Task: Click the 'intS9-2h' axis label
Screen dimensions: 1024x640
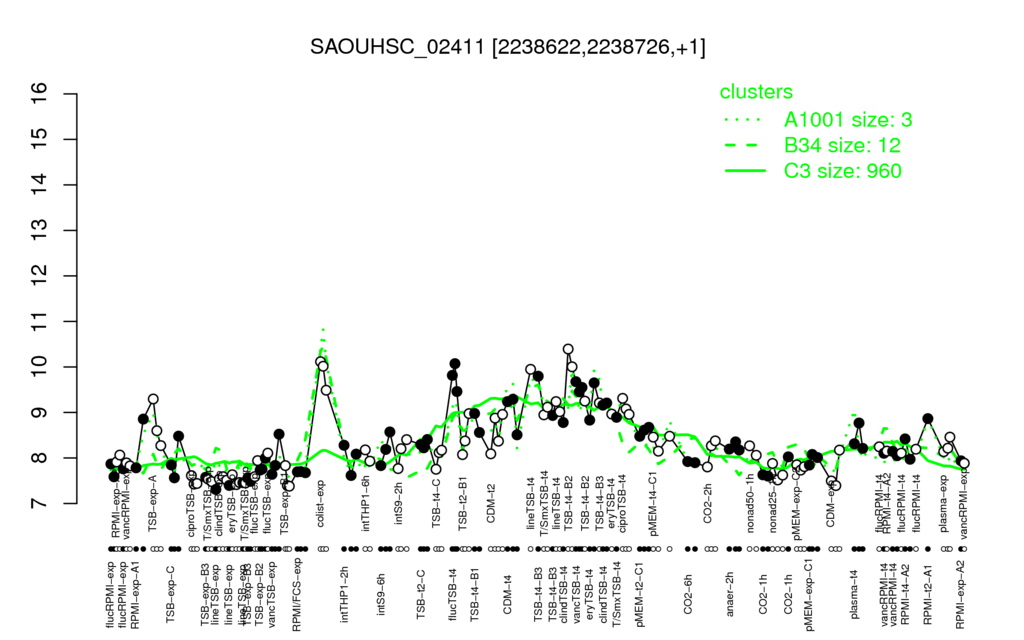Action: (x=398, y=504)
